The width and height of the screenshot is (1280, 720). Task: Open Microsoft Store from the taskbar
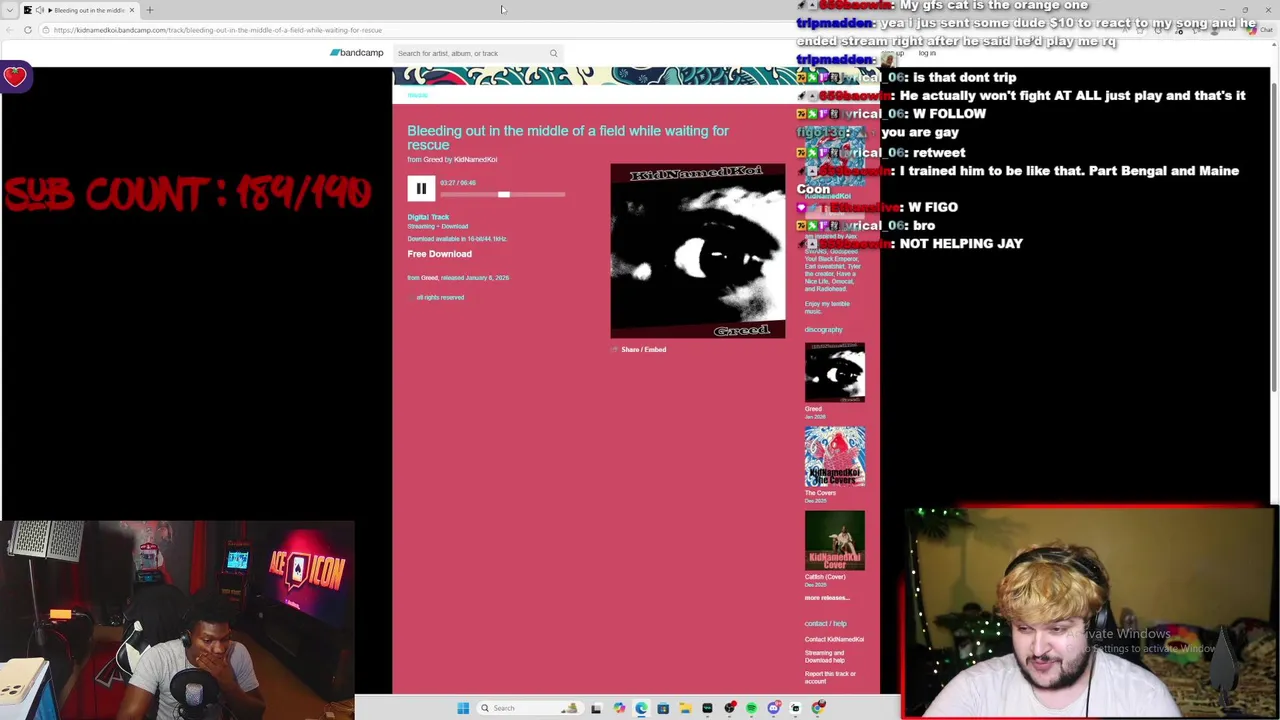point(663,708)
